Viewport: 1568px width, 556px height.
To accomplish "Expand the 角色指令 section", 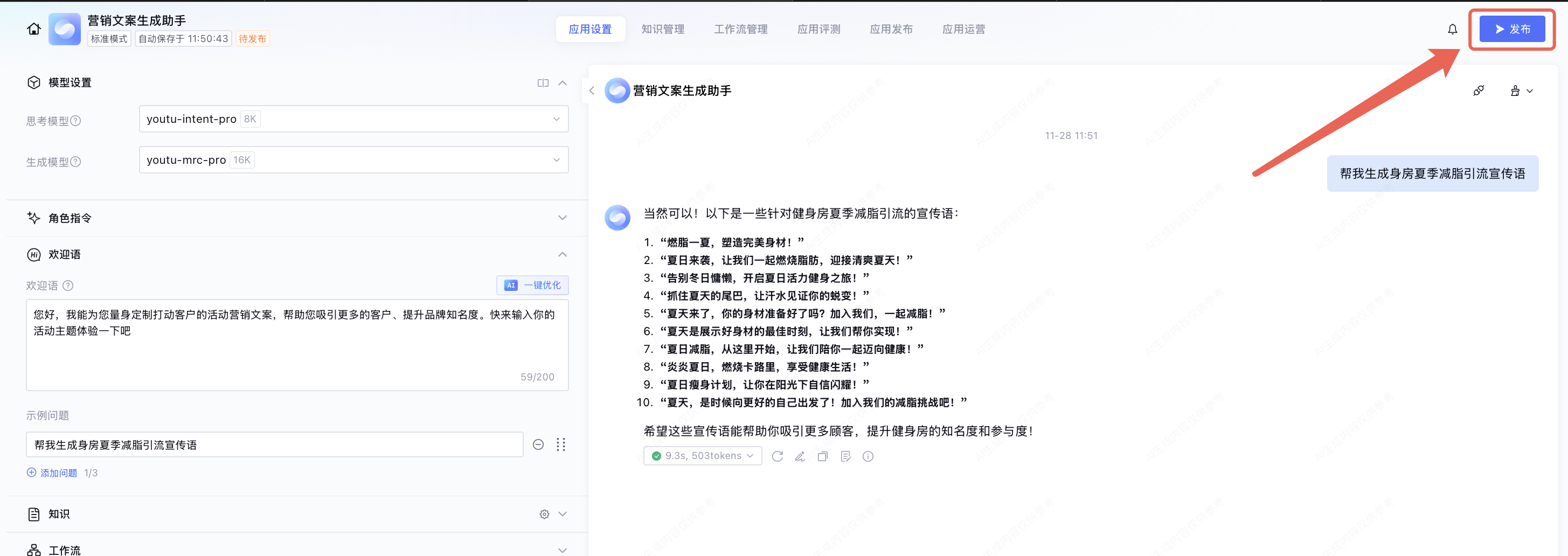I will pyautogui.click(x=563, y=218).
